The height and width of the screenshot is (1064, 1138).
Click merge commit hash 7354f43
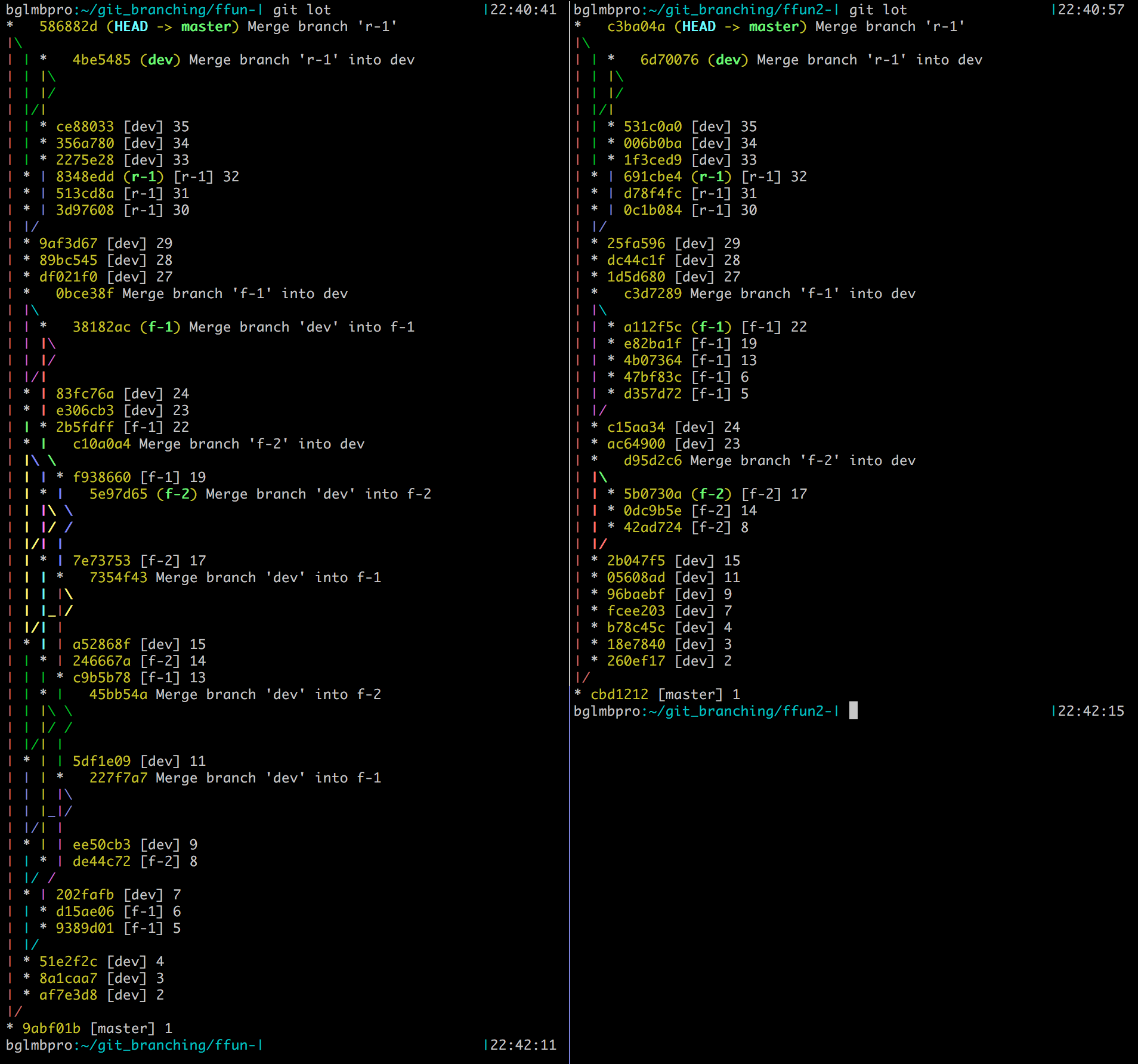(118, 578)
